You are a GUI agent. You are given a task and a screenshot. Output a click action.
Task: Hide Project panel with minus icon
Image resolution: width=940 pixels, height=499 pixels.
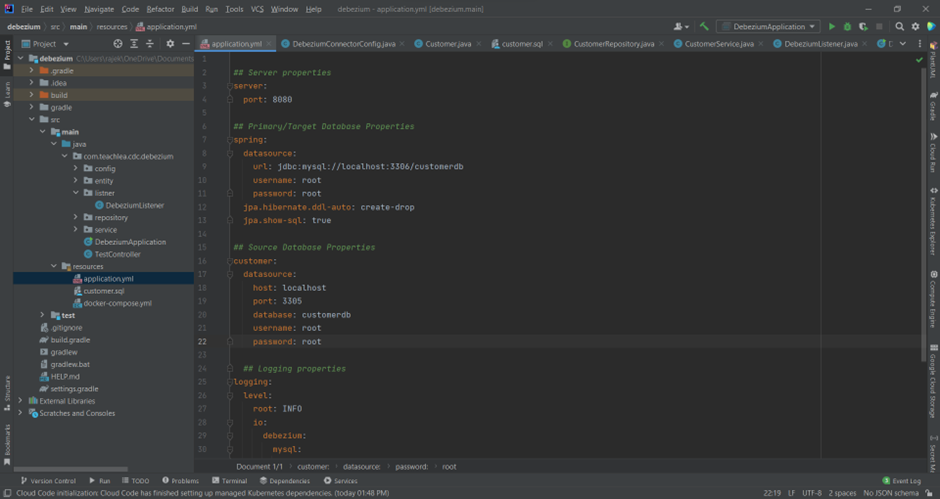click(x=186, y=44)
